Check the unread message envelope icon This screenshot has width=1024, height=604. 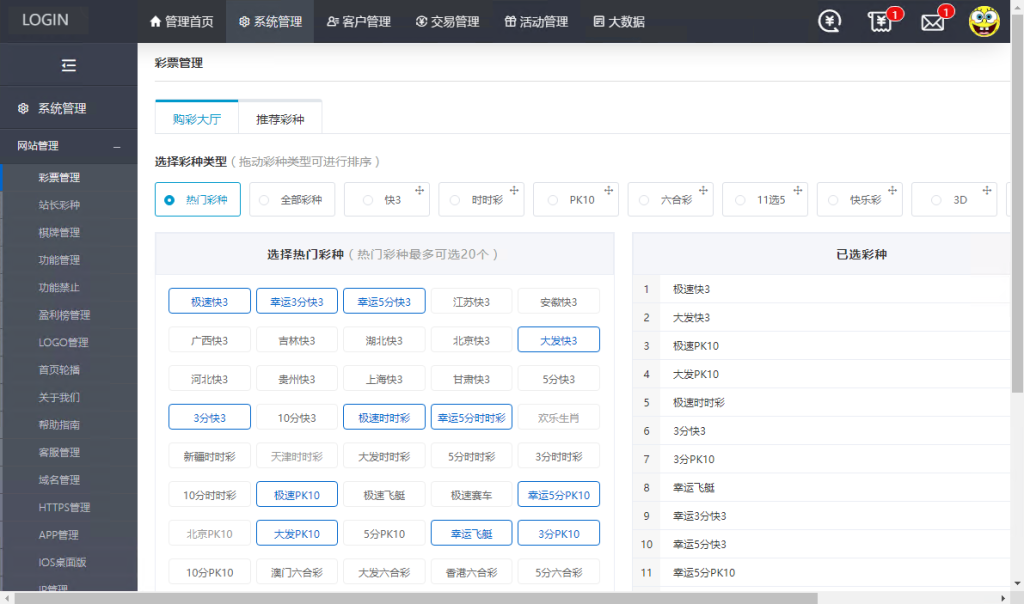(932, 21)
